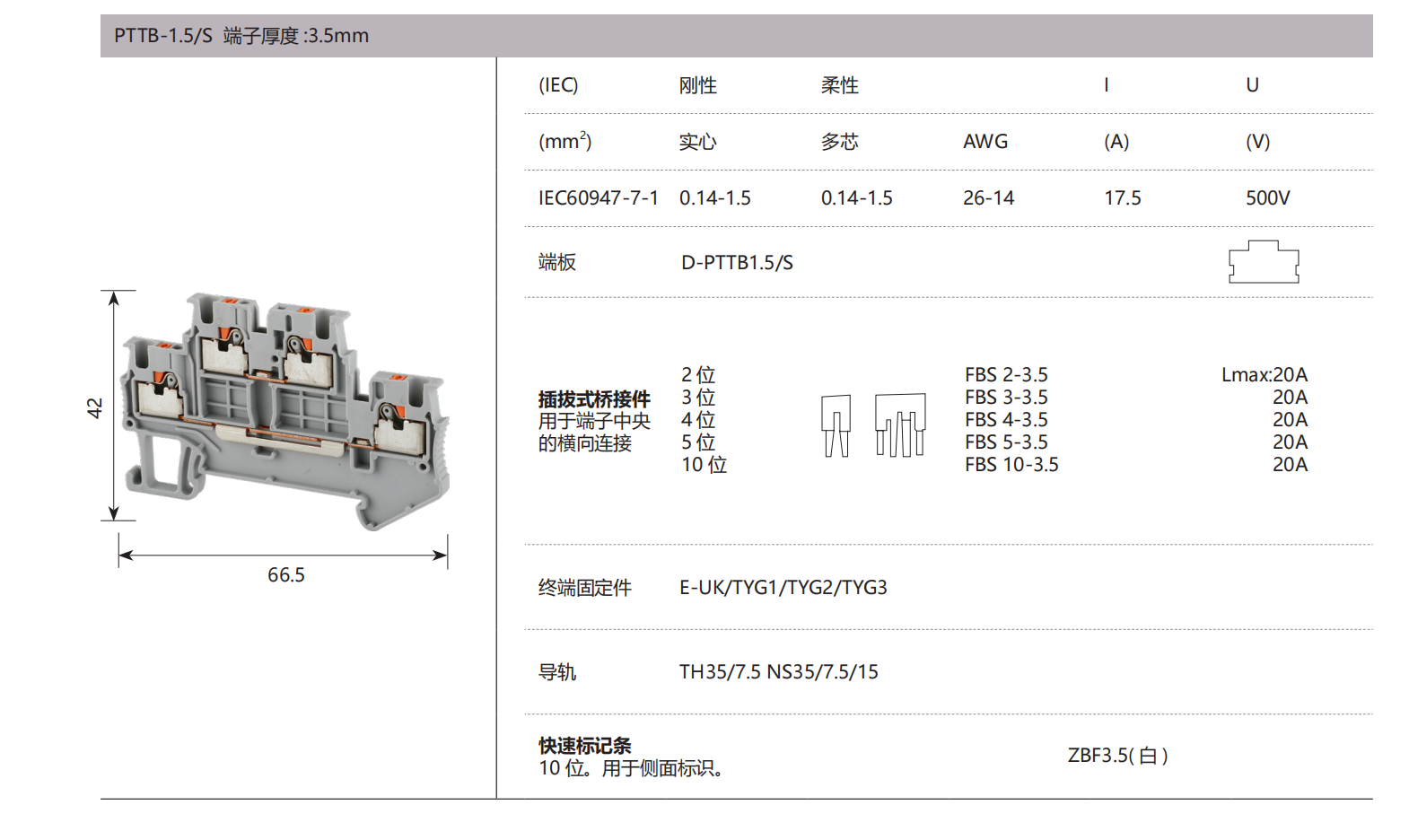Click the FBS 10-3.5 part number
This screenshot has width=1409, height=840.
pyautogui.click(x=1011, y=465)
